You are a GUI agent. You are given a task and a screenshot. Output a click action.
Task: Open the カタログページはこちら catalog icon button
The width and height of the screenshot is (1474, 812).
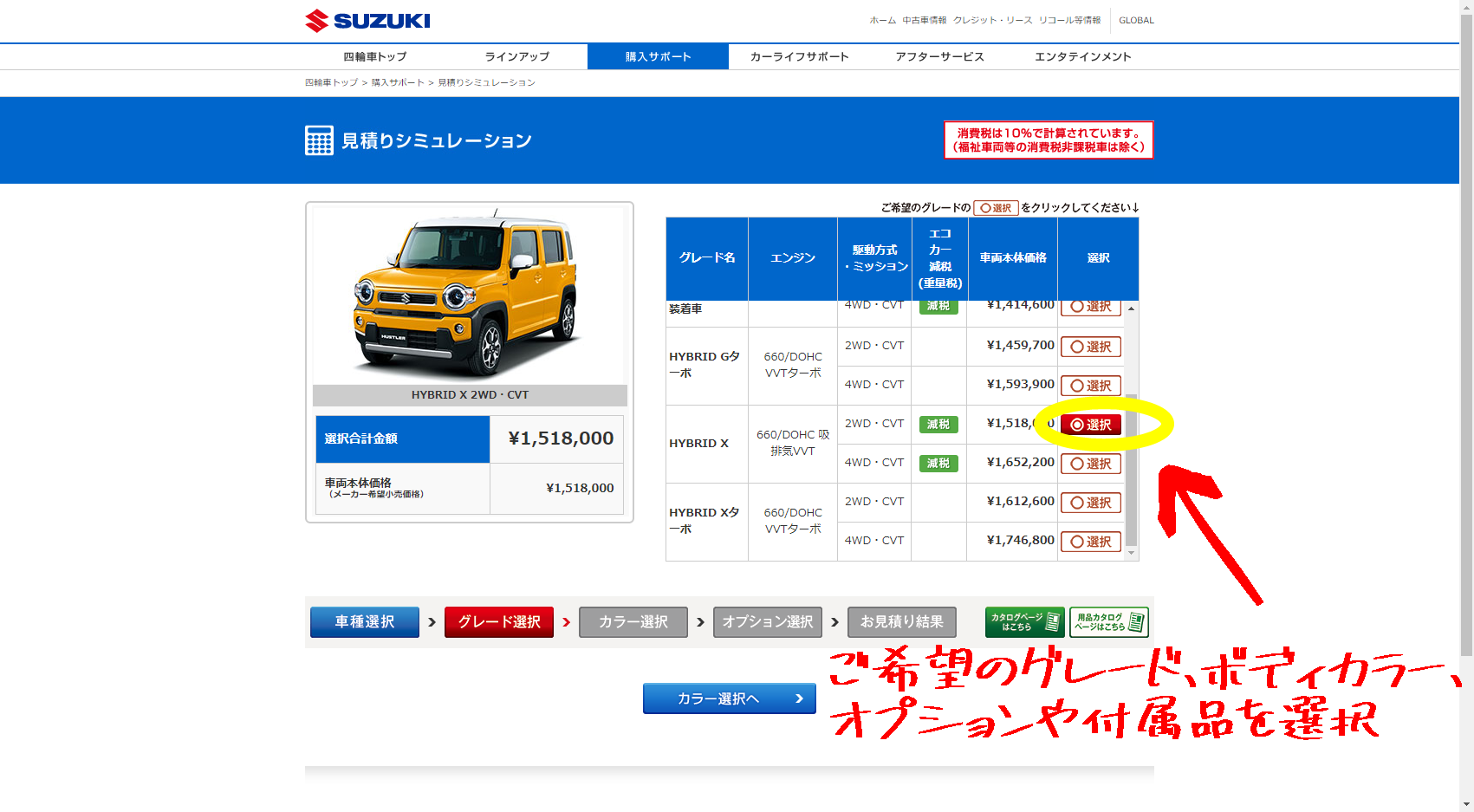point(1024,622)
